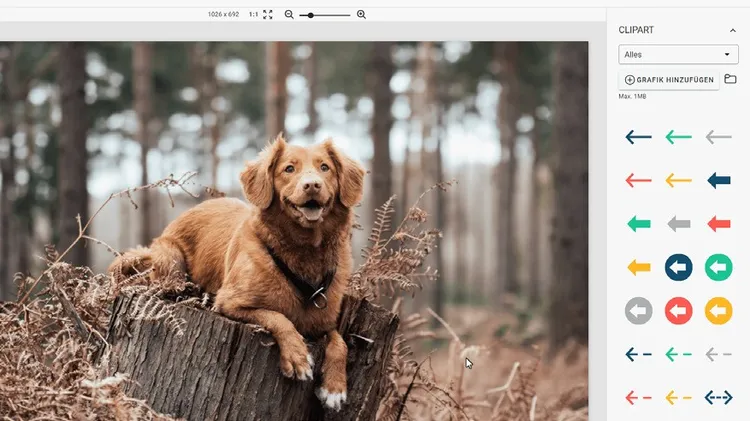Select the red circle arrow clipart
This screenshot has width=750, height=421.
[678, 311]
